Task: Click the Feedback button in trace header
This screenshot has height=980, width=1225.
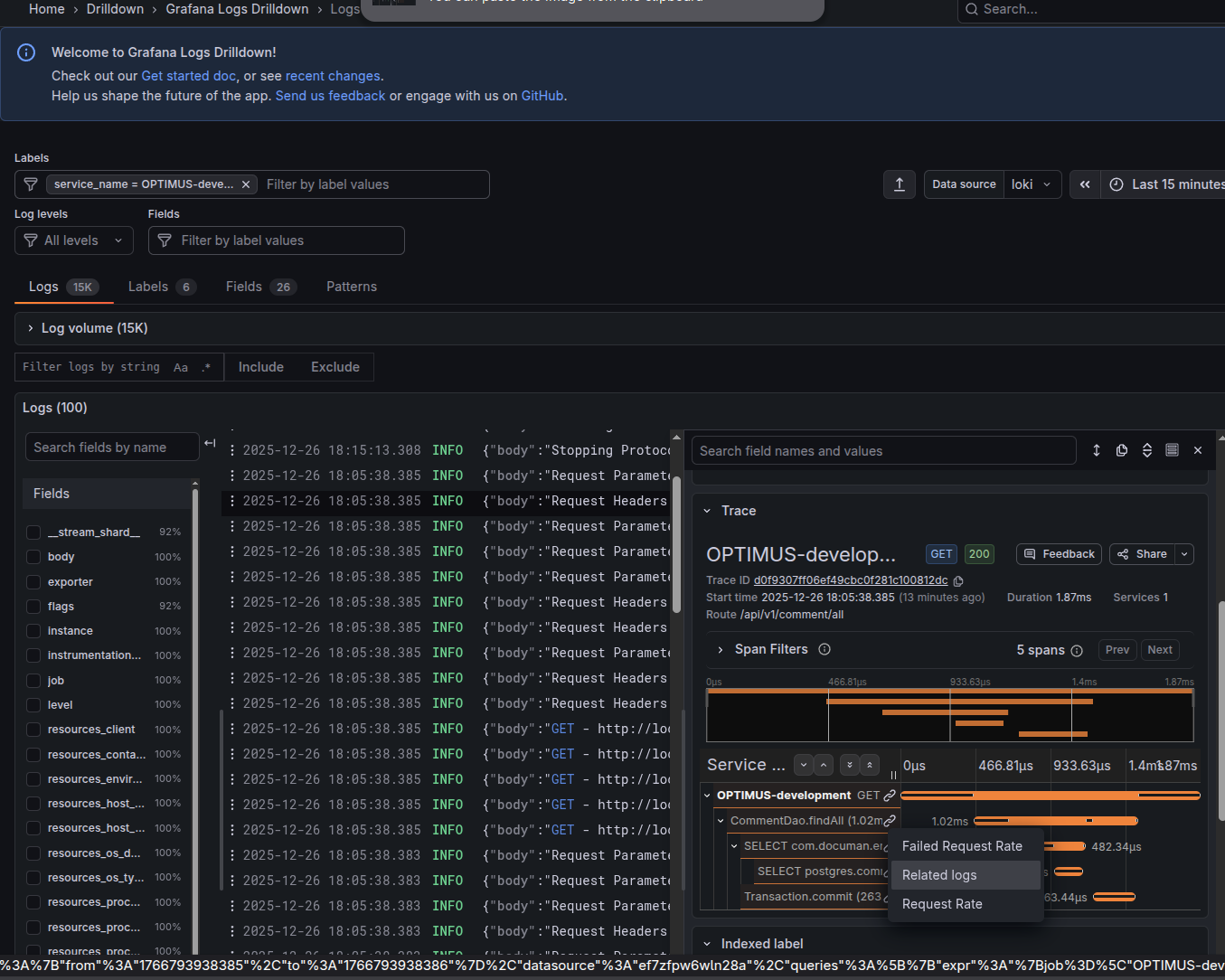Action: 1059,554
